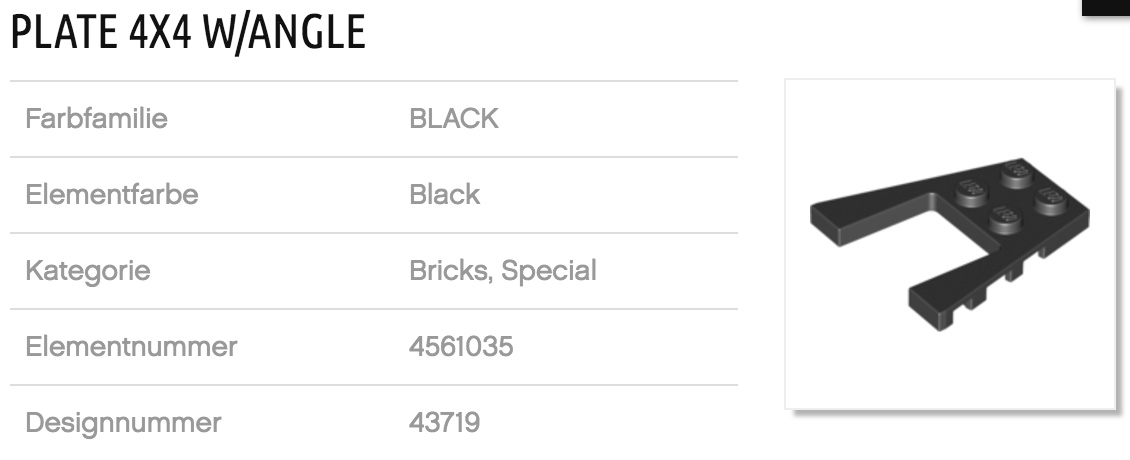Click the BLACK color family value
The width and height of the screenshot is (1130, 460).
click(453, 119)
